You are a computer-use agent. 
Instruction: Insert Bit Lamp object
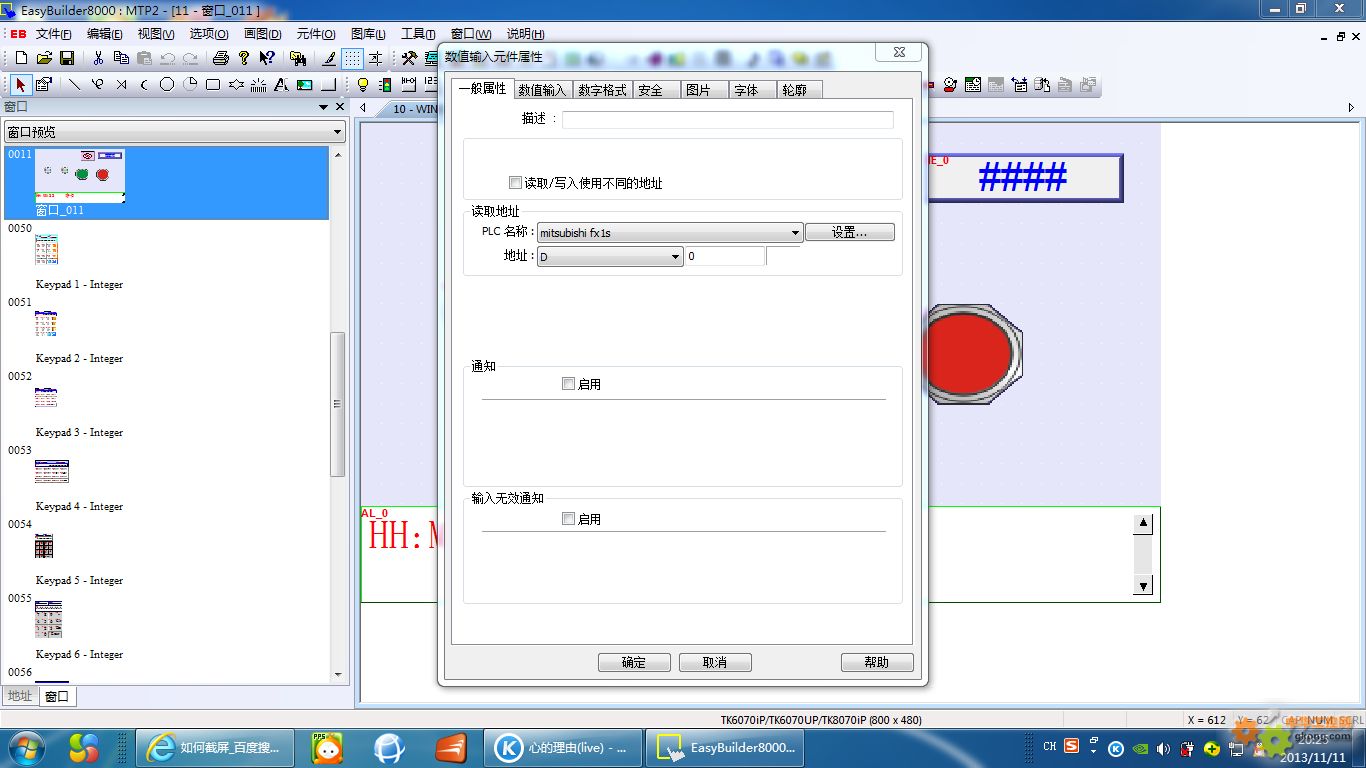pos(363,85)
